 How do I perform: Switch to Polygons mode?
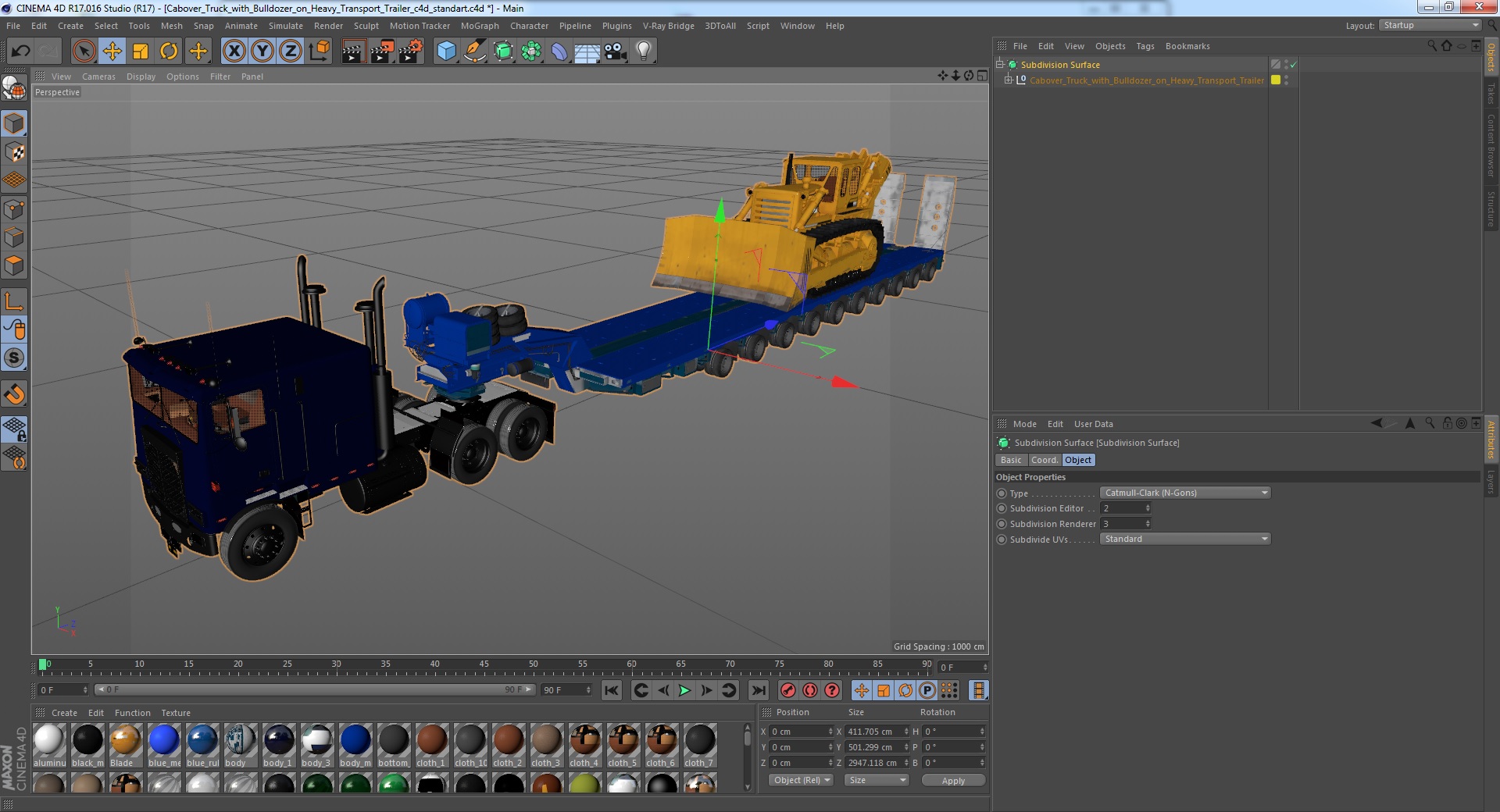(14, 265)
